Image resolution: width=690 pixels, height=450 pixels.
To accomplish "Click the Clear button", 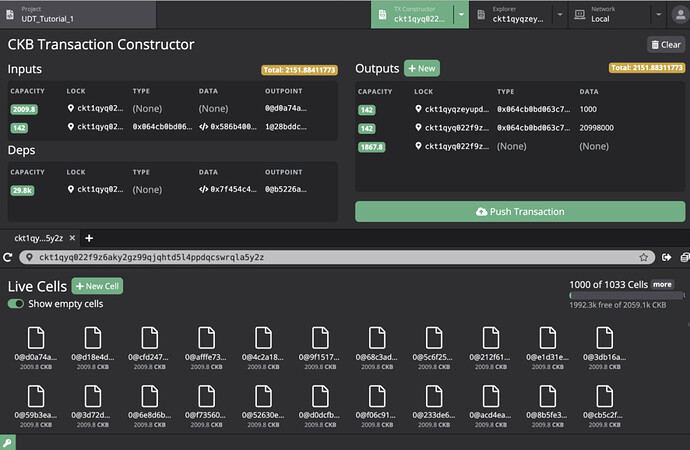I will click(666, 44).
